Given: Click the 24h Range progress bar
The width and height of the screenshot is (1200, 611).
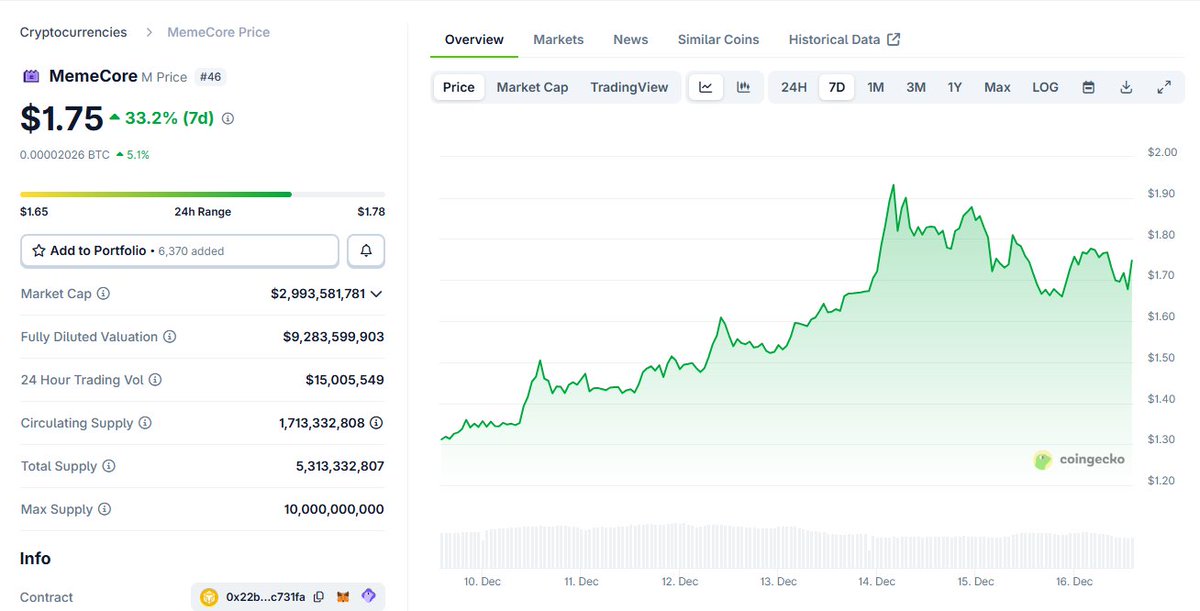Looking at the screenshot, I should coord(202,194).
